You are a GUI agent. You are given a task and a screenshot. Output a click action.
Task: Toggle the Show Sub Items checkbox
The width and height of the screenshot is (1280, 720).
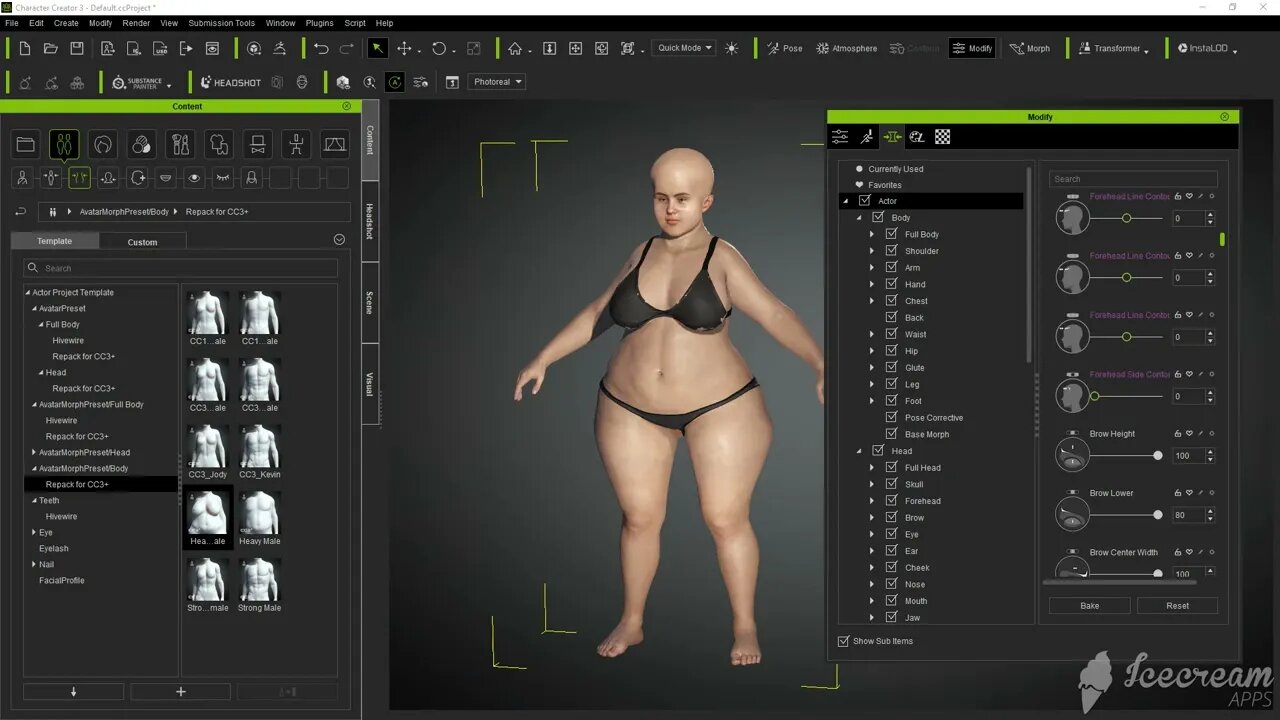pyautogui.click(x=843, y=641)
